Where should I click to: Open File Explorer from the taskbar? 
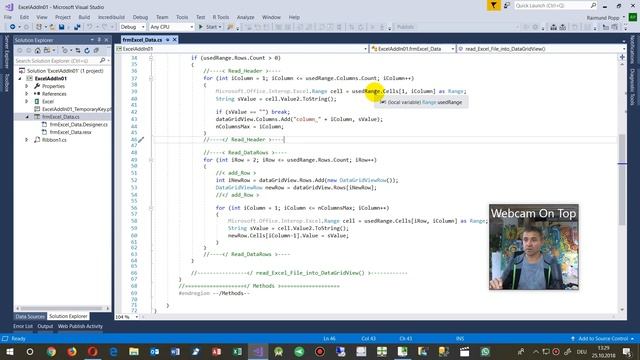(x=134, y=351)
